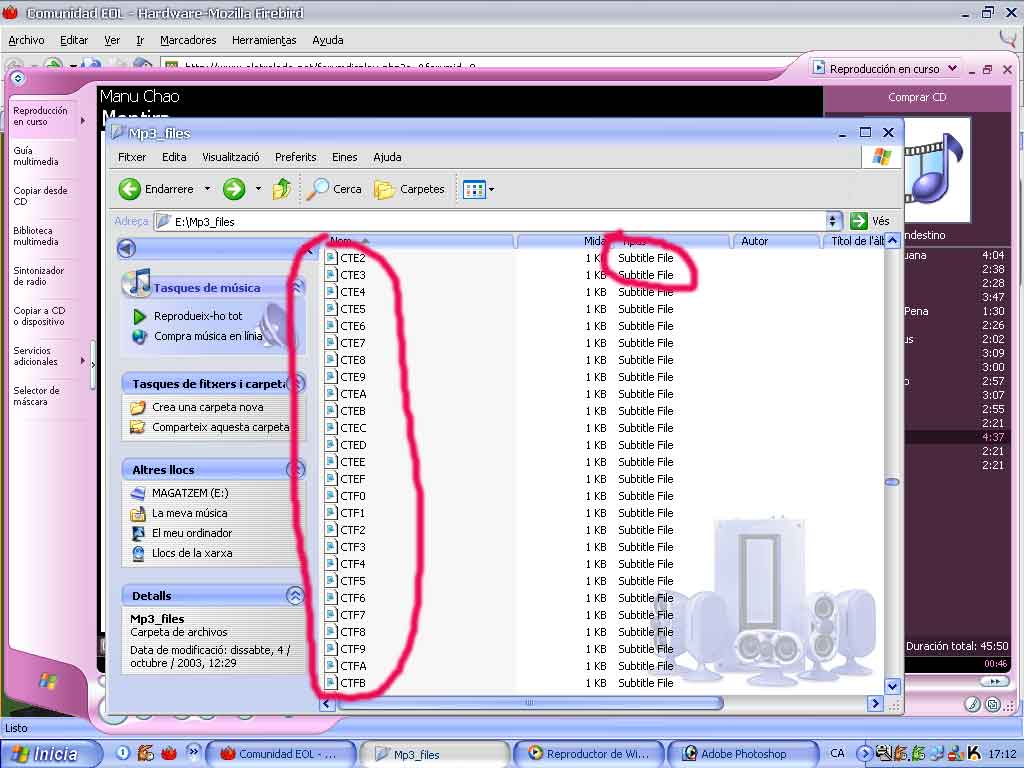Image resolution: width=1024 pixels, height=768 pixels.
Task: Open Reproducción en curso dropdown in Media Player
Action: pos(952,68)
